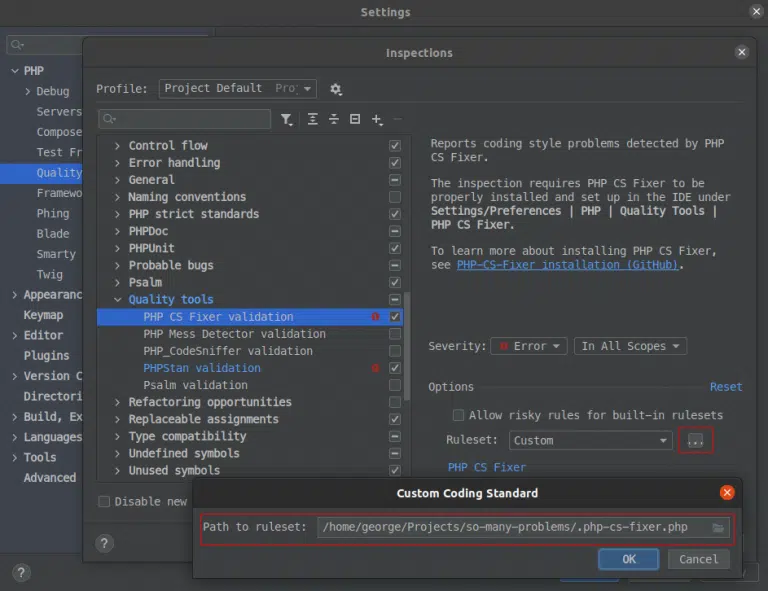768x591 pixels.
Task: Toggle the Control flow checkbox
Action: pos(395,145)
